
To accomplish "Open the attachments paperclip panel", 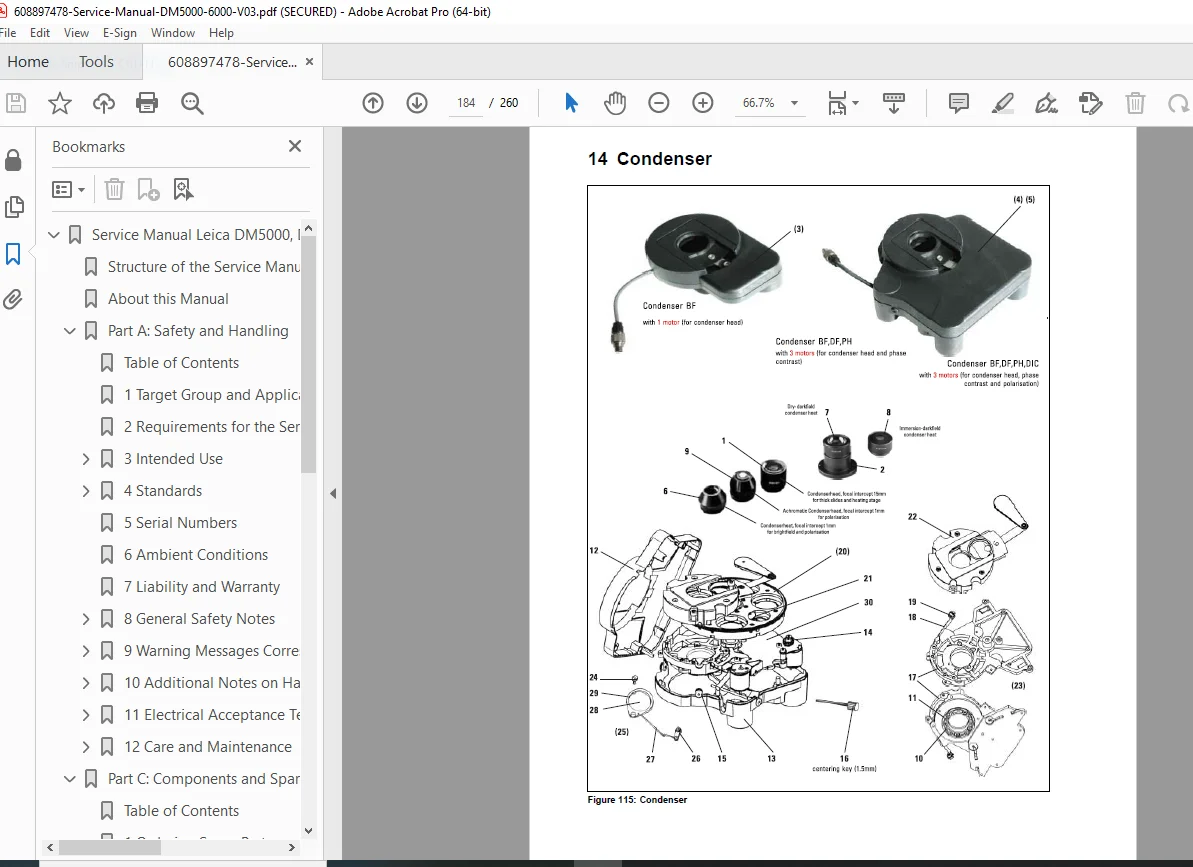I will [13, 300].
